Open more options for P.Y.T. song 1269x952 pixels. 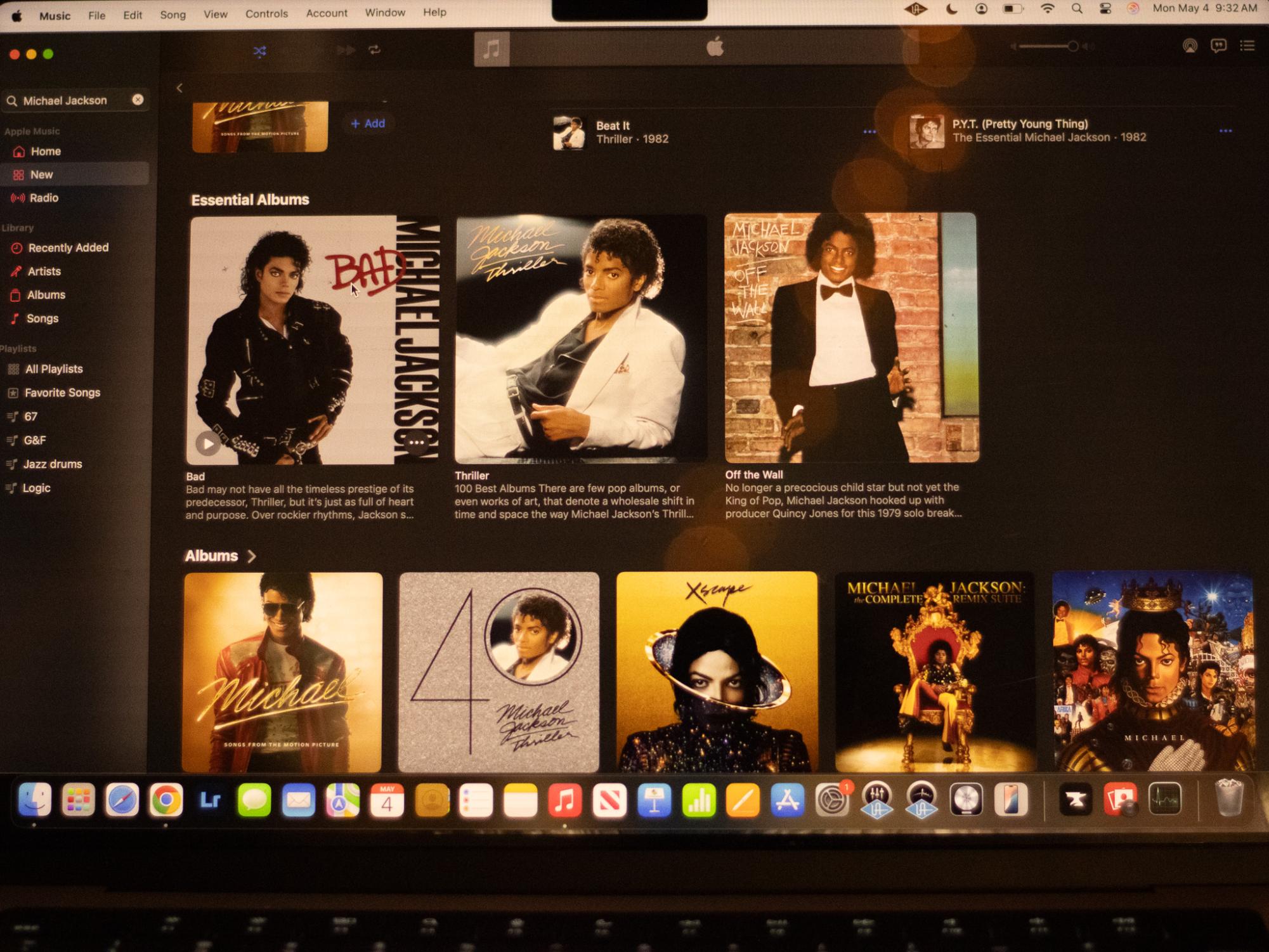click(x=1225, y=131)
